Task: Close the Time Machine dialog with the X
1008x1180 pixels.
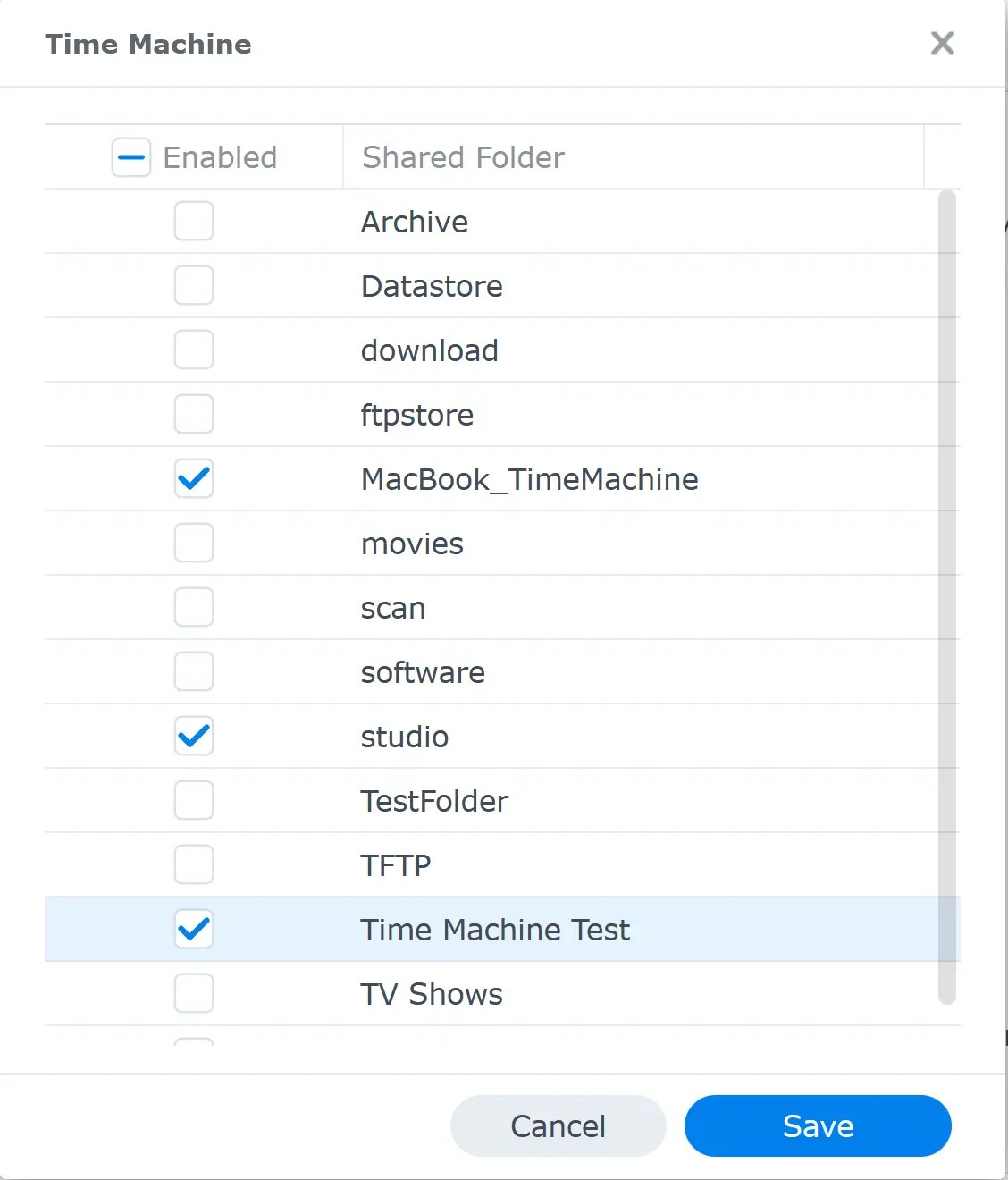Action: [x=942, y=43]
